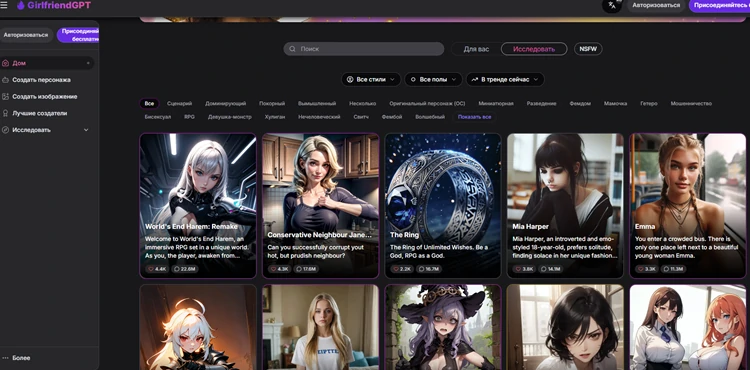Open the hamburger menu icon
Viewport: 750px width, 370px height.
pyautogui.click(x=4, y=6)
